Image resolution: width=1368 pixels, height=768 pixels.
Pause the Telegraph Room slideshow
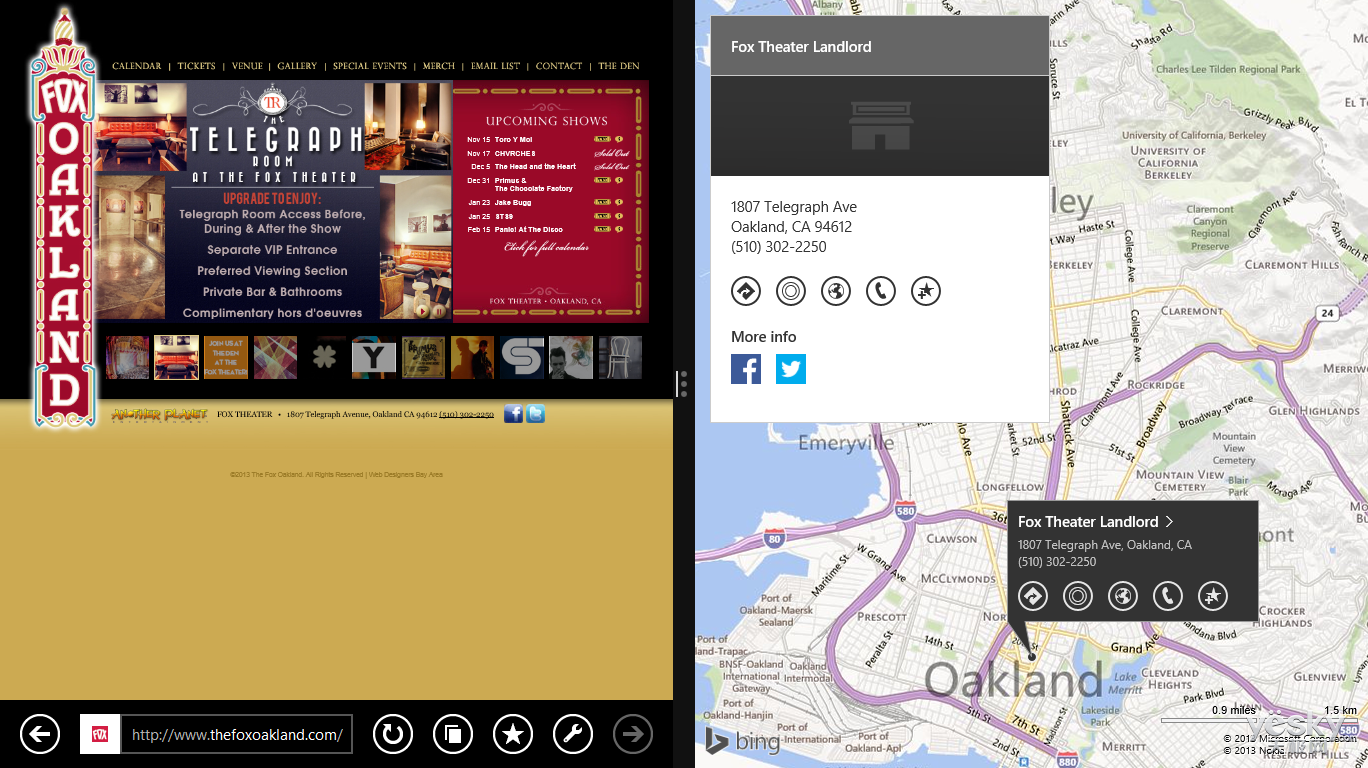click(x=438, y=310)
